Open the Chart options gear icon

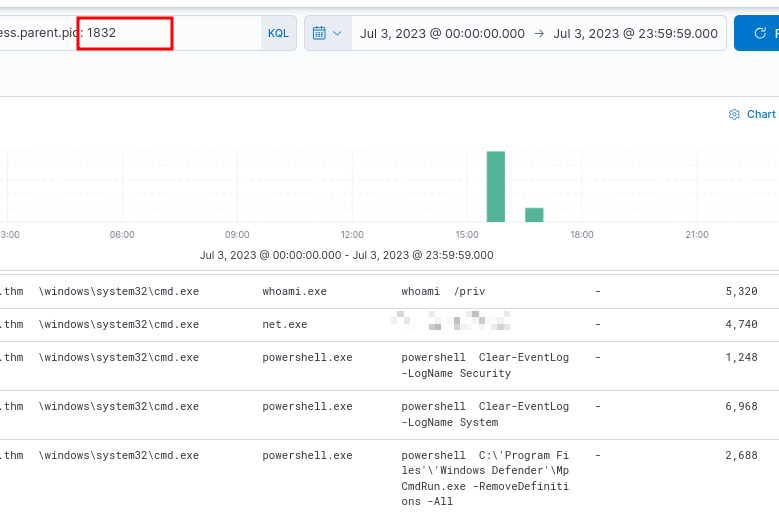point(734,115)
